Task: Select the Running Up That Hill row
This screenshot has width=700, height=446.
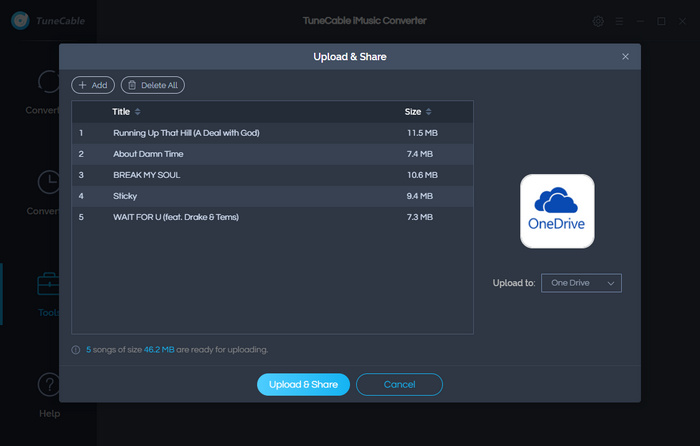Action: pos(272,133)
